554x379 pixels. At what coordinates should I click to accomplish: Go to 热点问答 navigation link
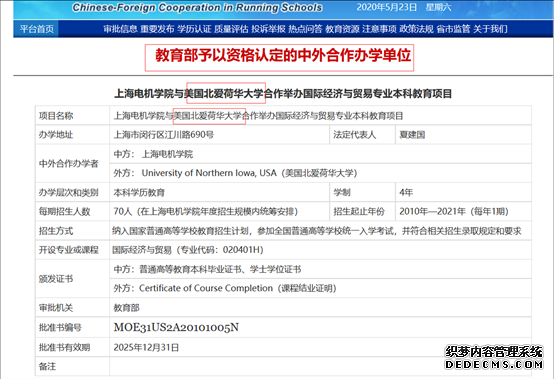click(x=305, y=29)
